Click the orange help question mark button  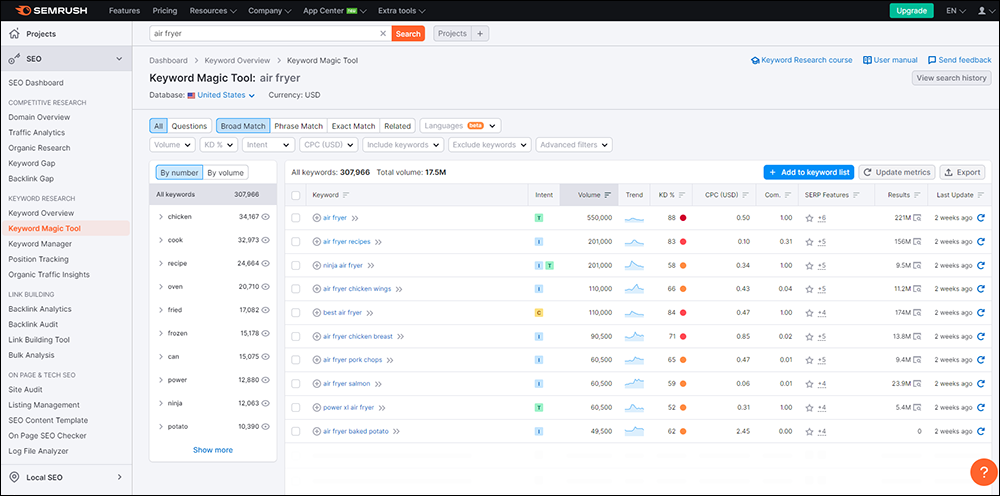click(x=983, y=472)
